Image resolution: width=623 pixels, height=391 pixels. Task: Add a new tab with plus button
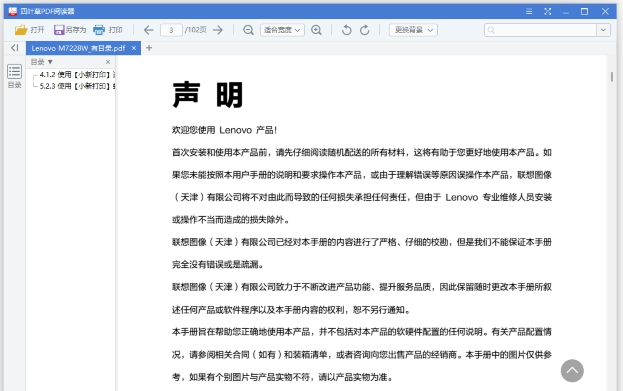coord(149,48)
